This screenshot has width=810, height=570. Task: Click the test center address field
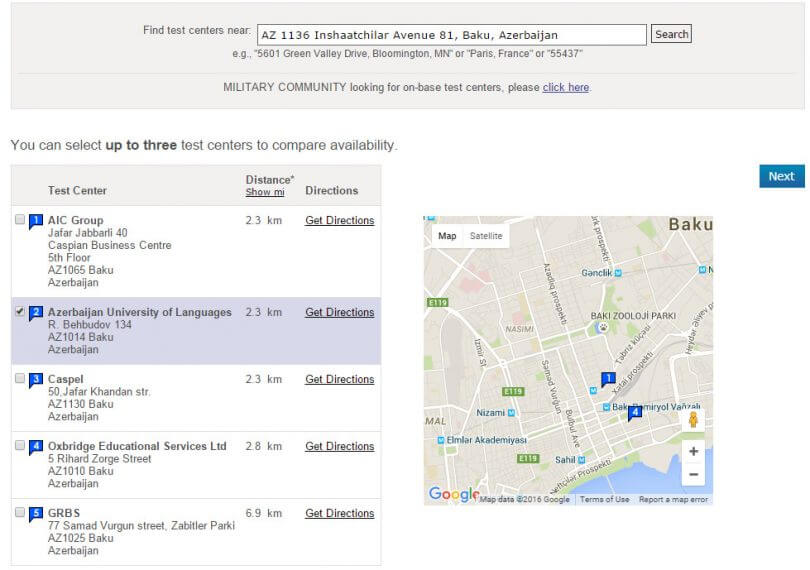[451, 35]
